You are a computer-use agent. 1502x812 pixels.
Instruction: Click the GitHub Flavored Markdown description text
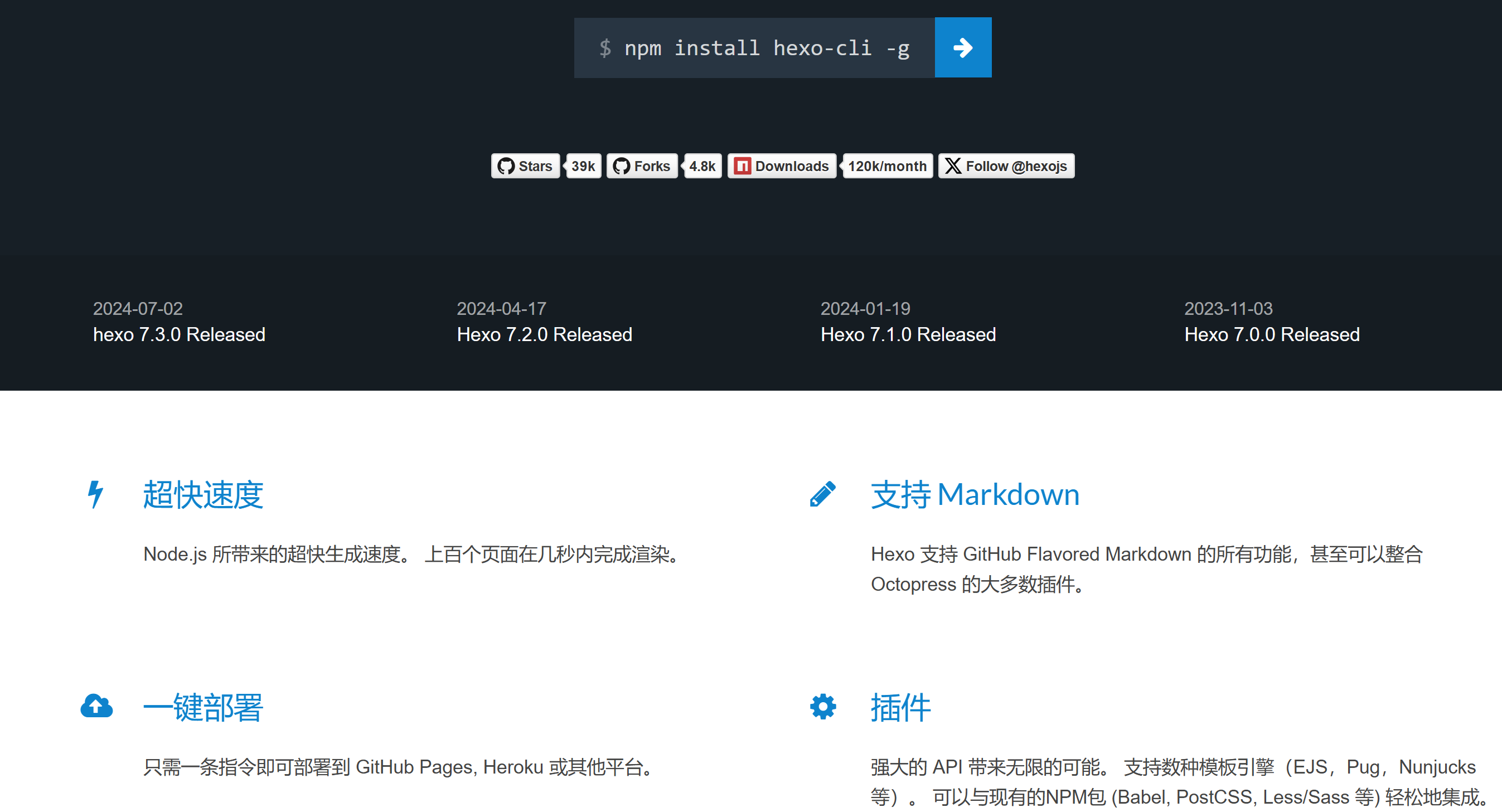[x=1147, y=569]
